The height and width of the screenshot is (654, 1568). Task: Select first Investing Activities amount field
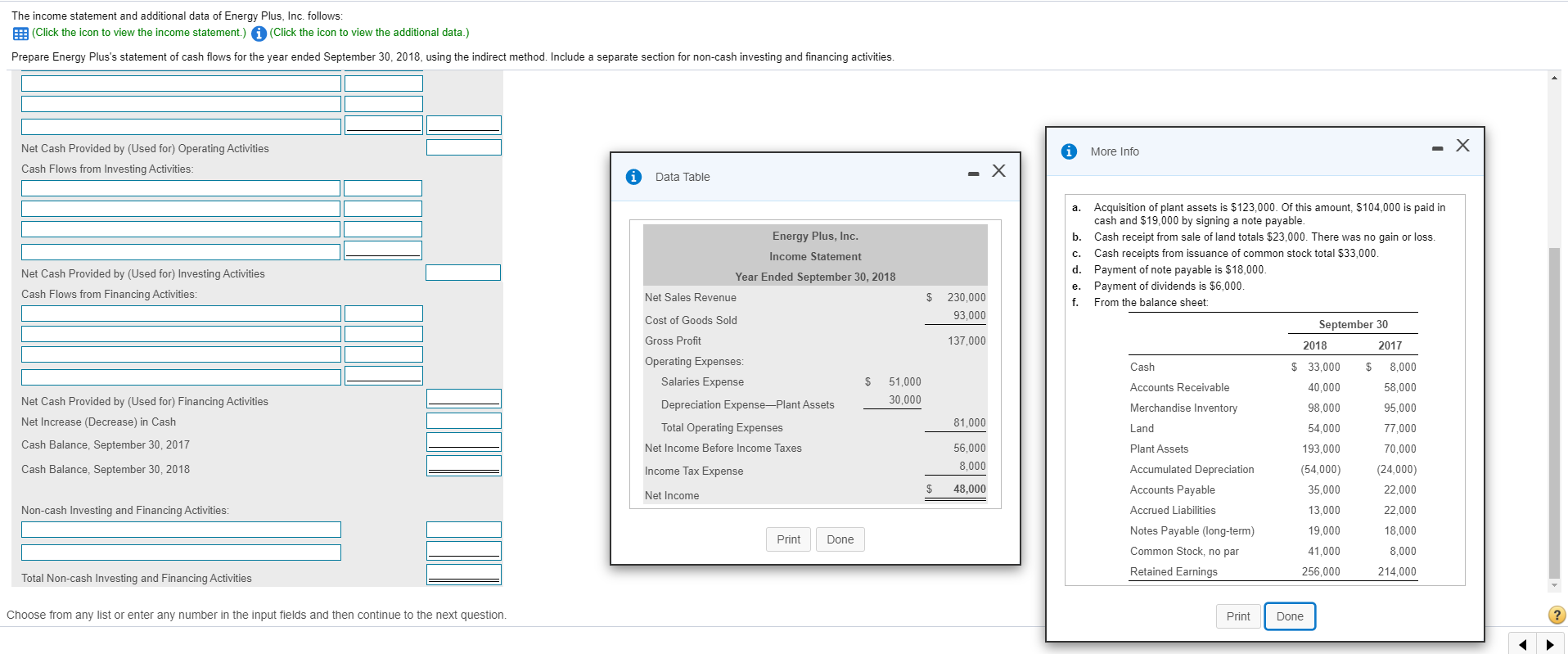coord(383,188)
